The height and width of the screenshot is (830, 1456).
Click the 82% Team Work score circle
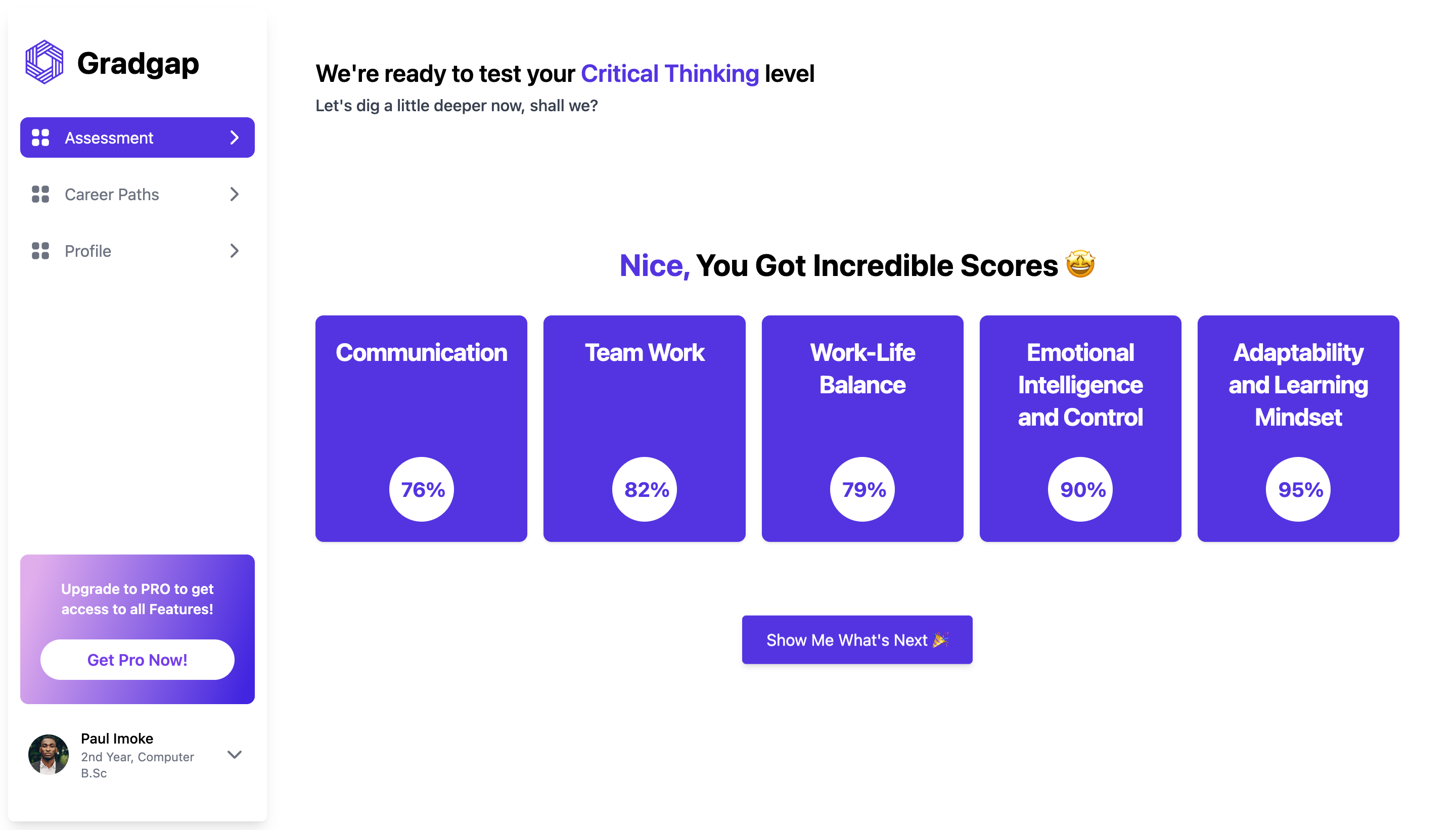[645, 489]
